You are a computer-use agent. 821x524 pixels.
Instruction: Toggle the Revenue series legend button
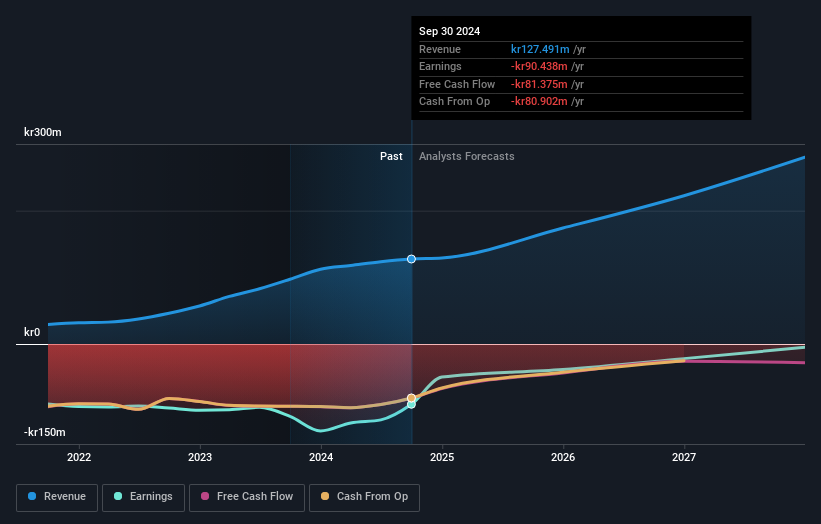point(57,497)
